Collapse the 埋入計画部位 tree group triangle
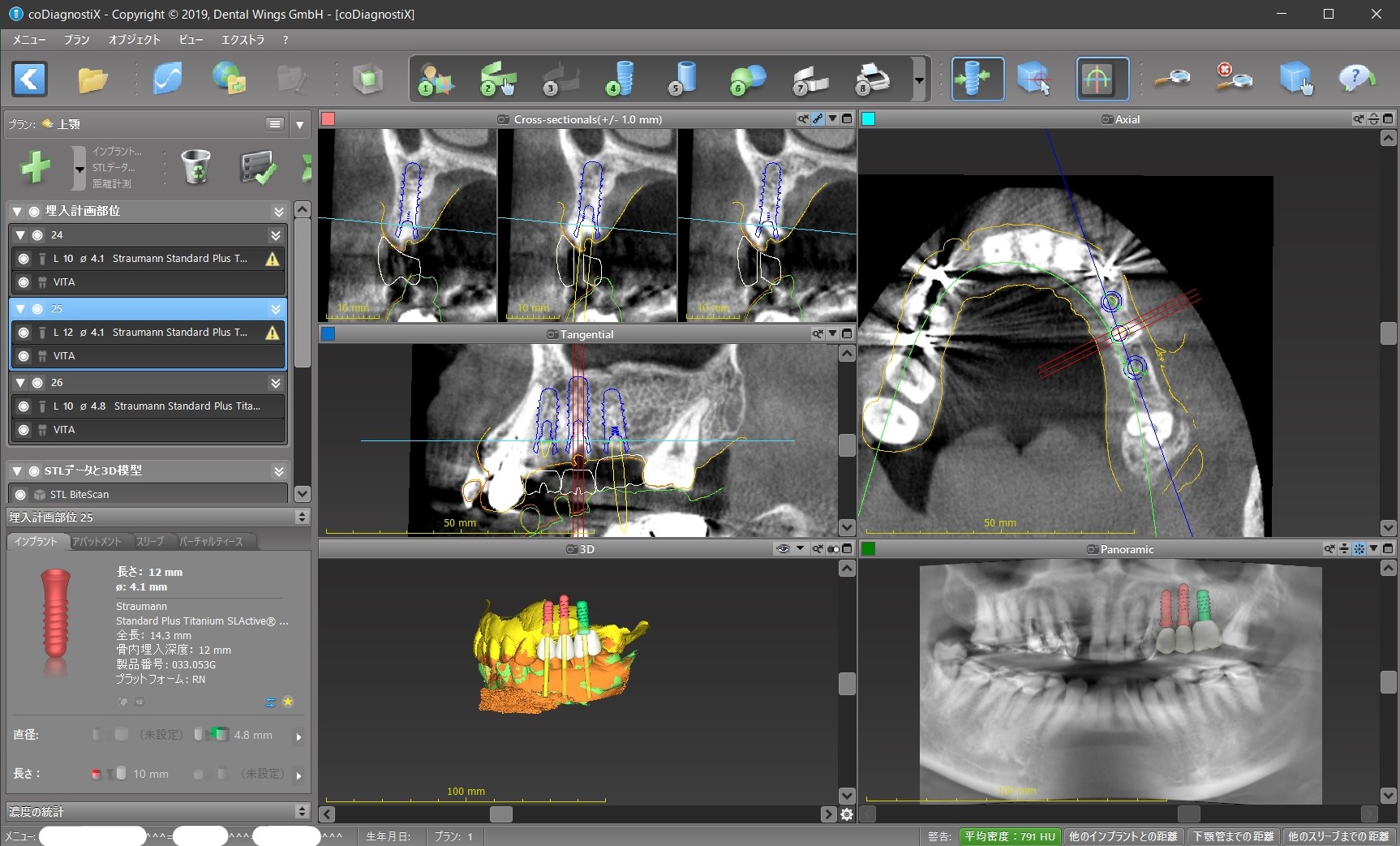The image size is (1400, 846). [x=17, y=211]
